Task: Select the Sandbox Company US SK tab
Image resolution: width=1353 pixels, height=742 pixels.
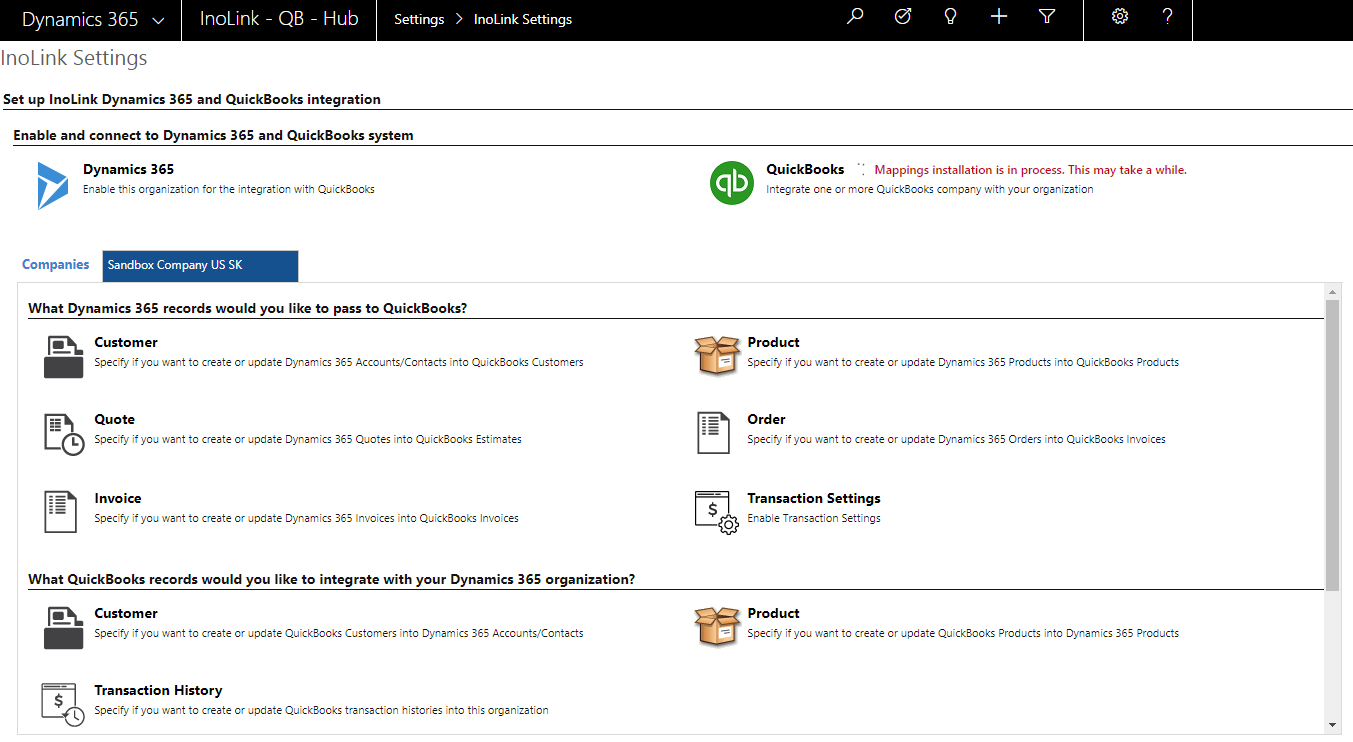Action: point(200,266)
